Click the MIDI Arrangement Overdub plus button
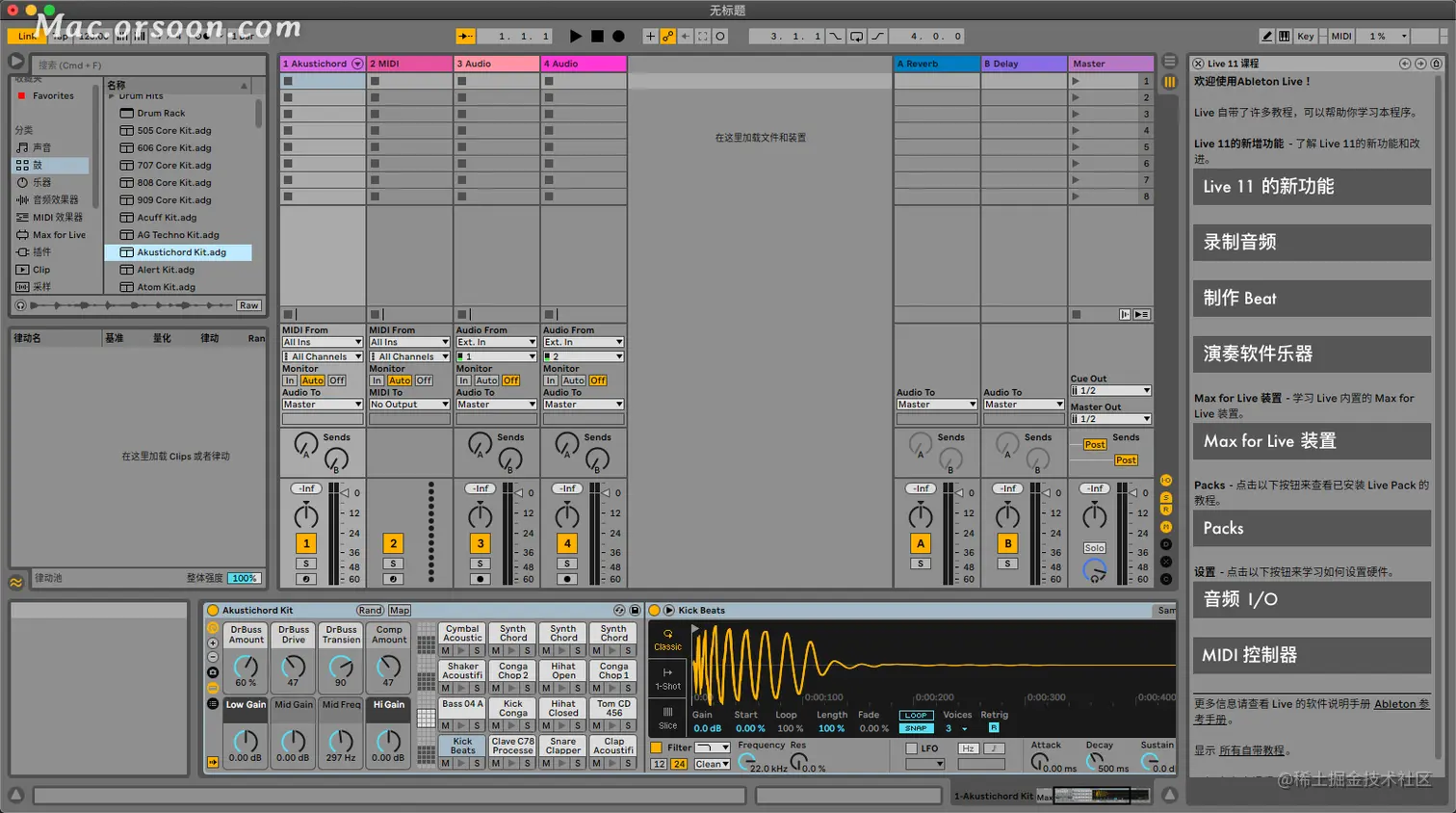The width and height of the screenshot is (1456, 813). pos(650,36)
